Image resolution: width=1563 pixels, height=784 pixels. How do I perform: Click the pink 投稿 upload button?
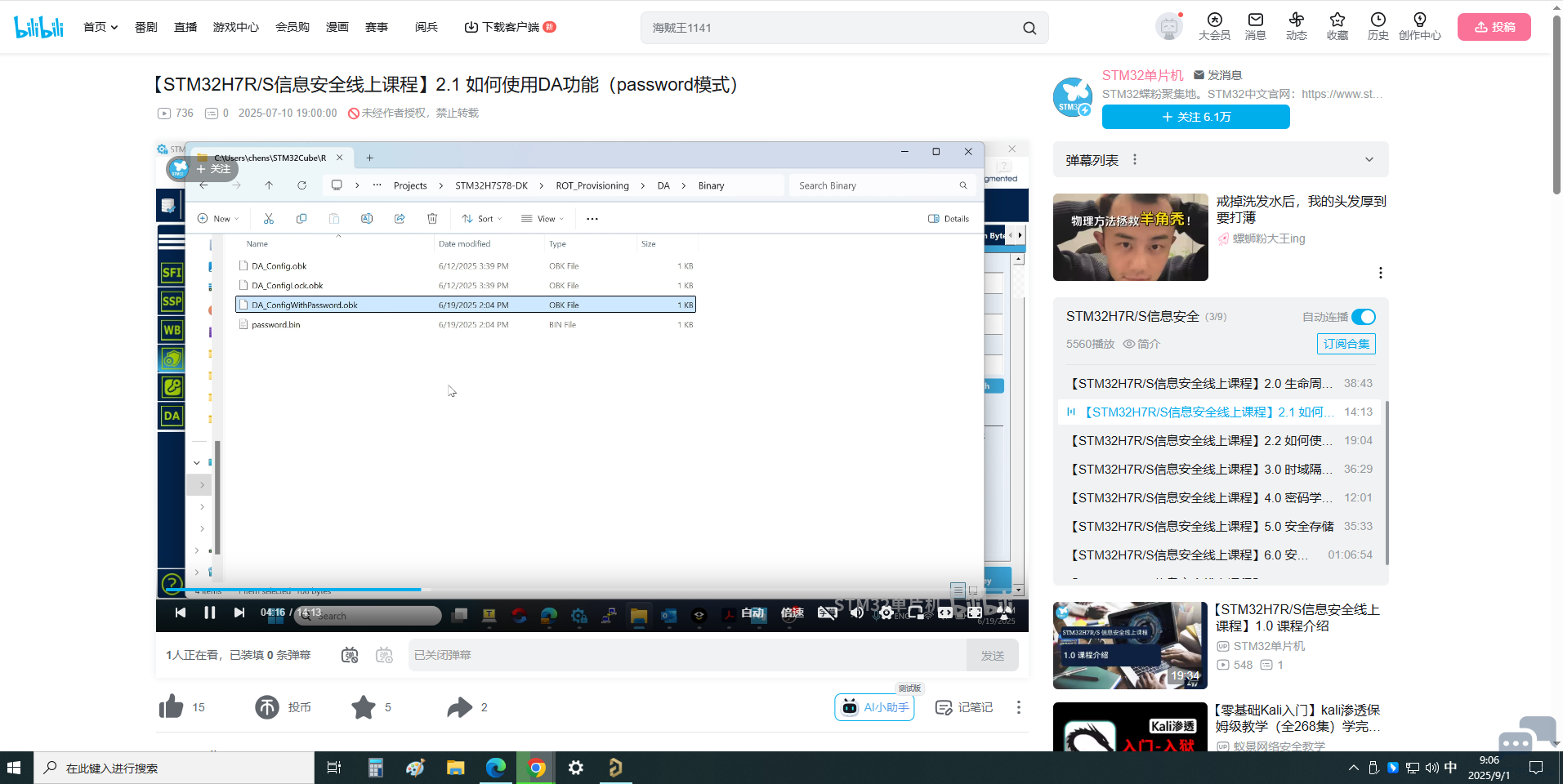[x=1494, y=27]
